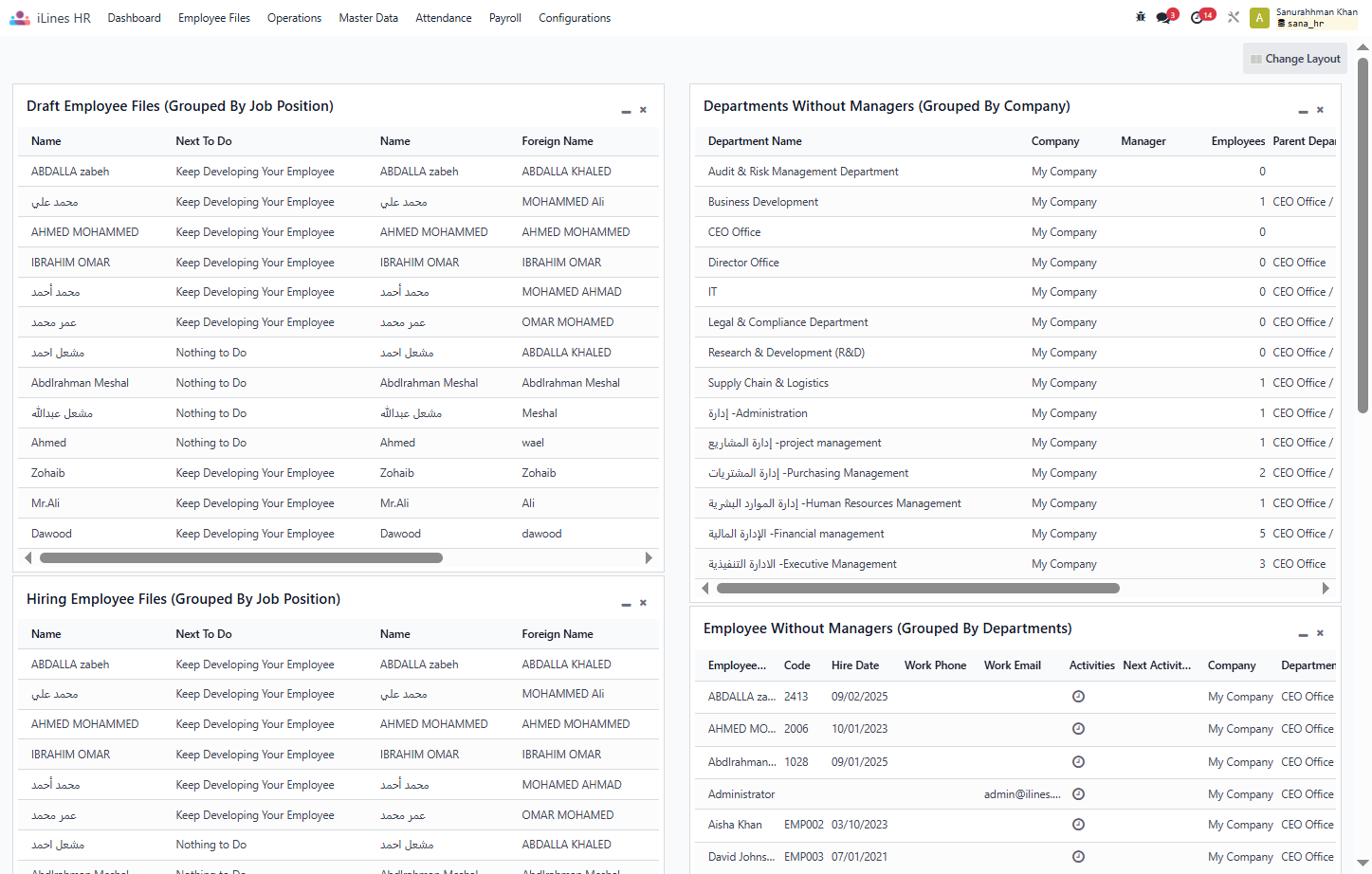The height and width of the screenshot is (874, 1372).
Task: Open conversations with 3 unread messages
Action: [1165, 17]
